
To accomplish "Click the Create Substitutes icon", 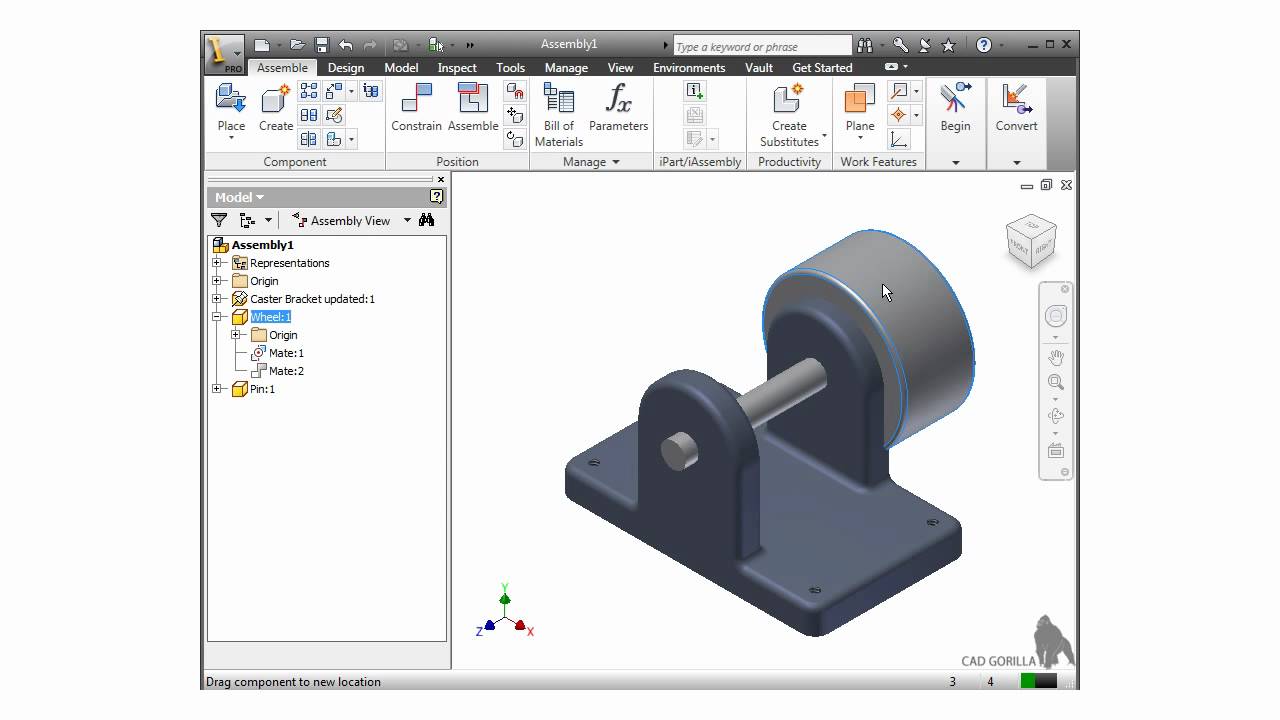I will (x=789, y=99).
